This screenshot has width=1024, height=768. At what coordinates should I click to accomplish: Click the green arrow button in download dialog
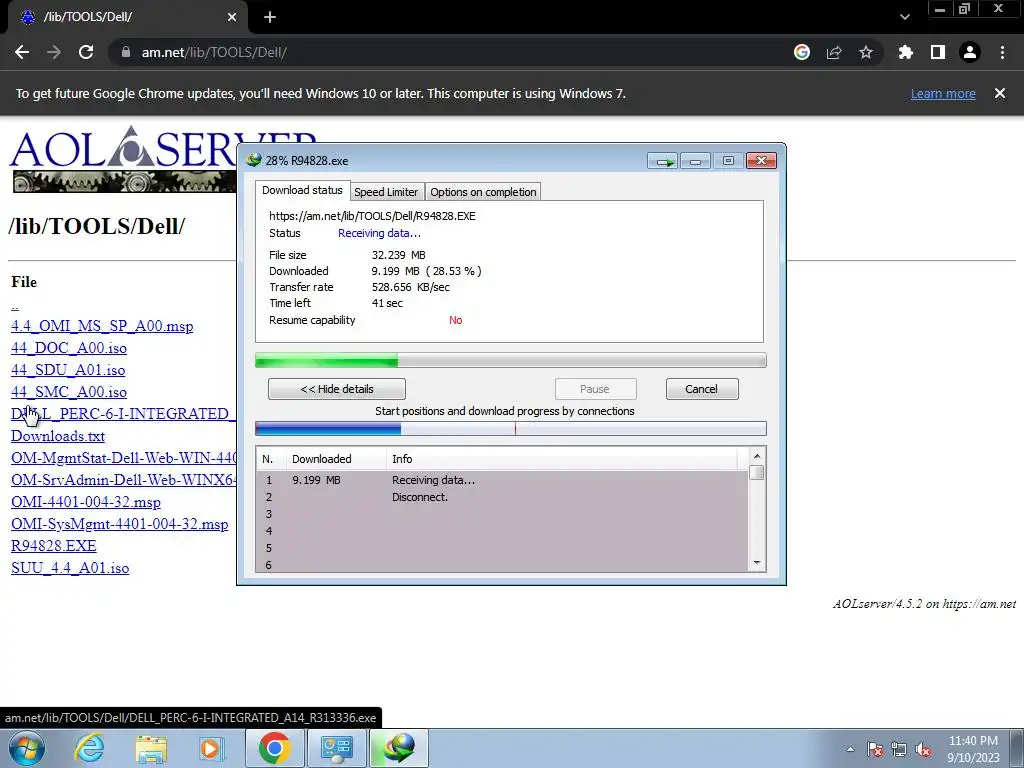664,161
